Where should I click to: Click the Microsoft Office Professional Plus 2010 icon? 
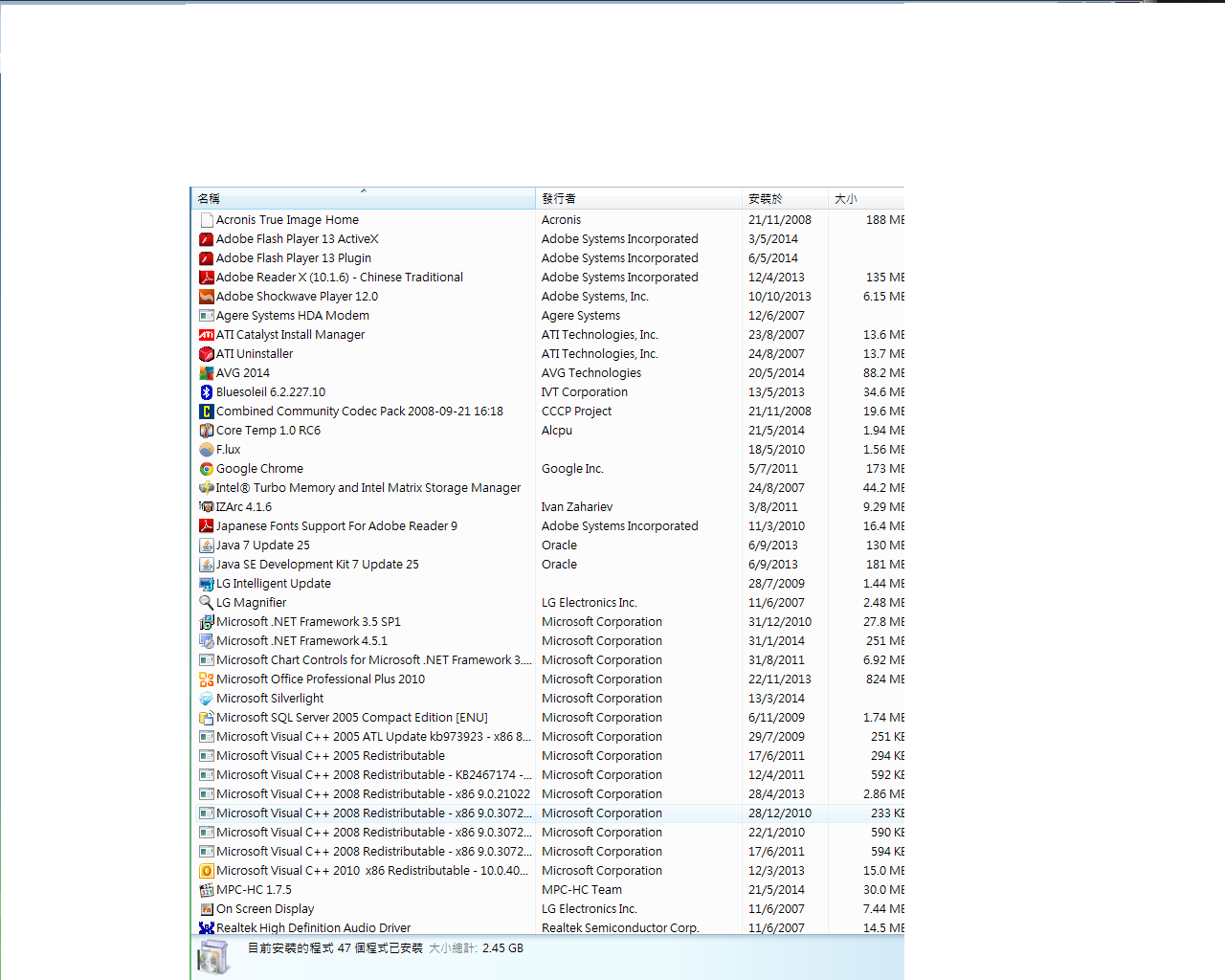click(206, 679)
